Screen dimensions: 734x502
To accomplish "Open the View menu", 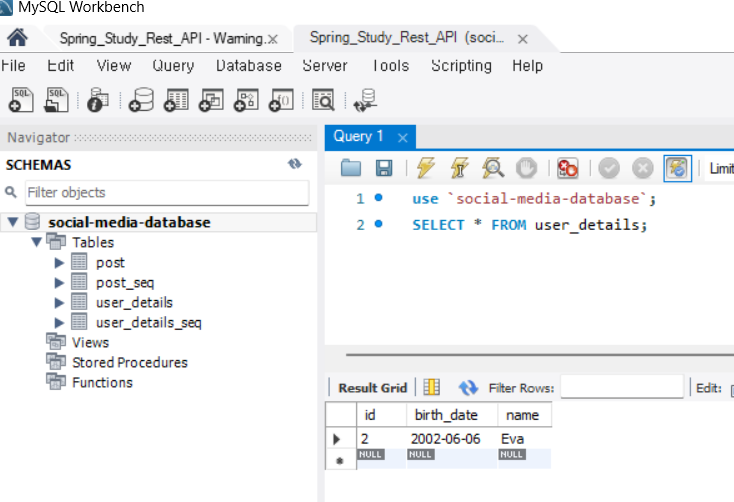I will [114, 66].
